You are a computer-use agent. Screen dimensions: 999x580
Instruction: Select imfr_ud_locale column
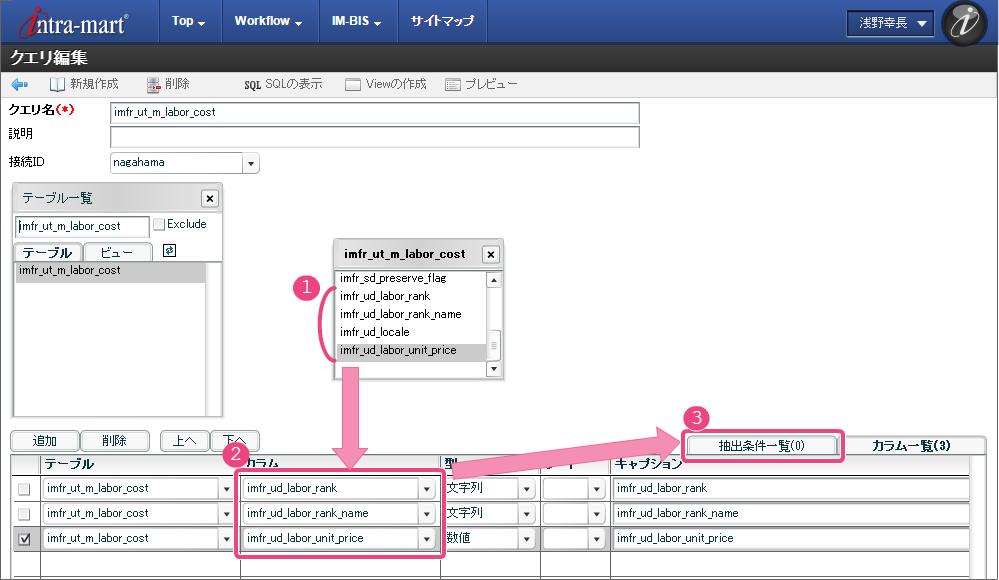coord(411,332)
